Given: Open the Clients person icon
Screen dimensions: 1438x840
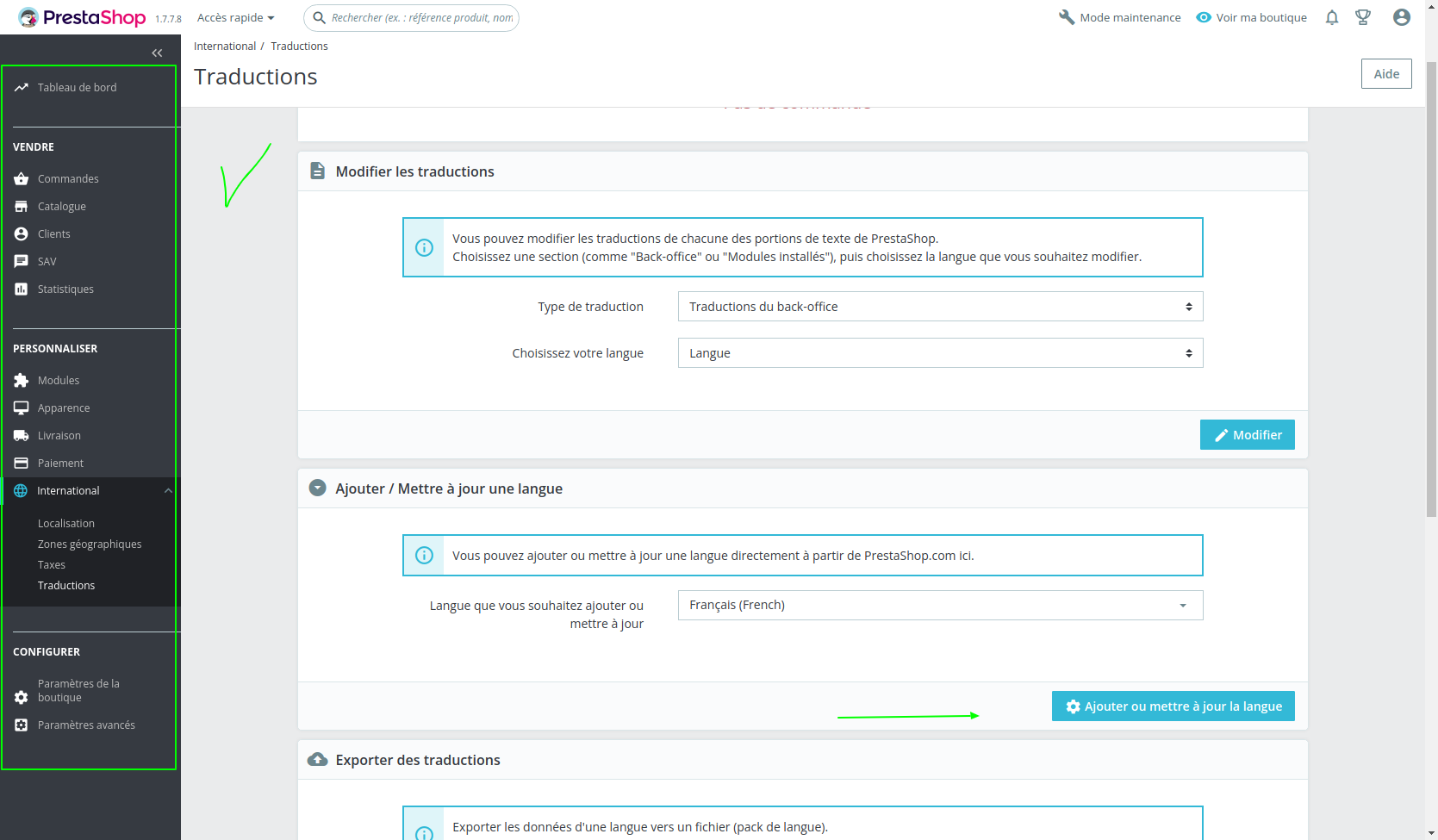Looking at the screenshot, I should 21,233.
